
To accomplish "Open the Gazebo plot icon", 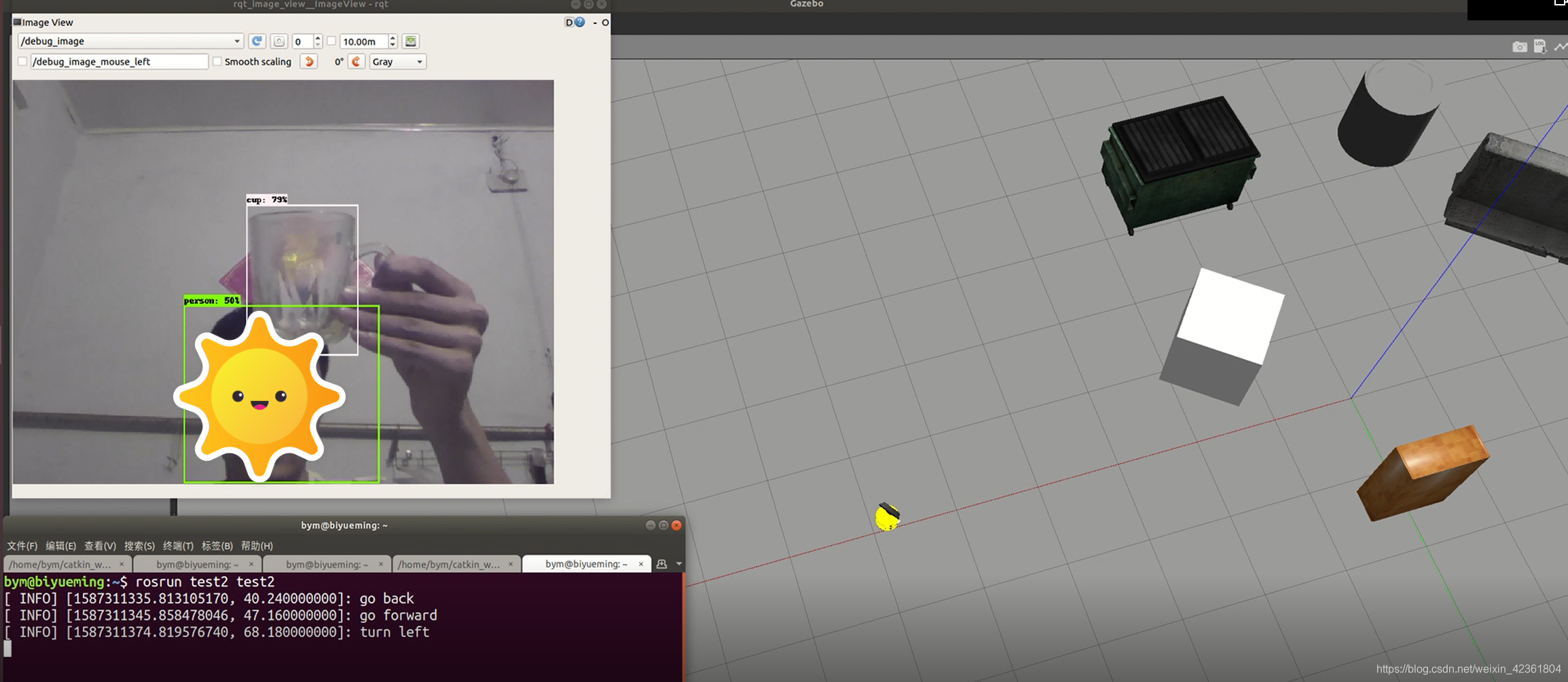I will pyautogui.click(x=1561, y=47).
